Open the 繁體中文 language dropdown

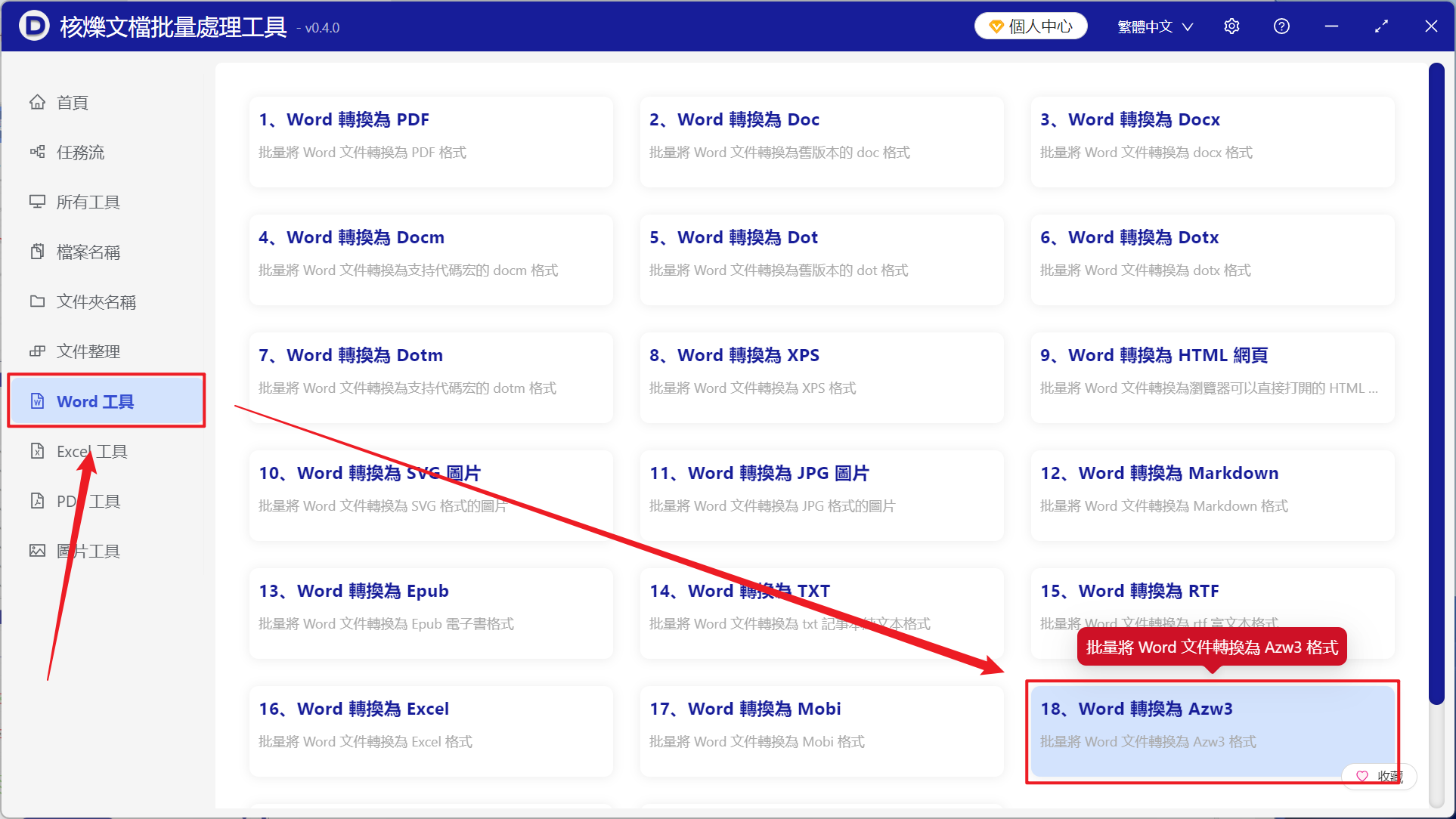1155,26
